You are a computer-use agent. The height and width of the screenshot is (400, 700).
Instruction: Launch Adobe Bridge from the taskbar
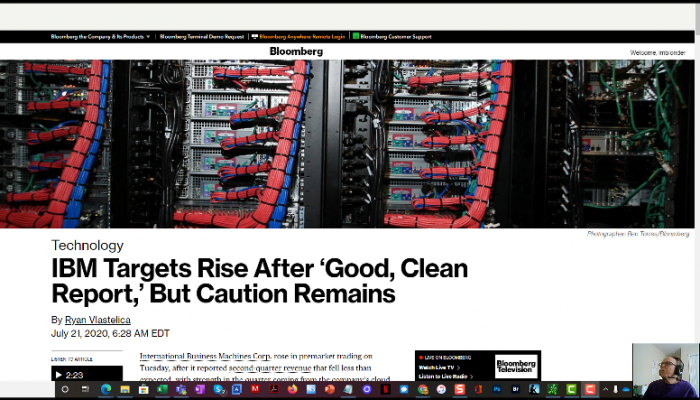tap(515, 389)
